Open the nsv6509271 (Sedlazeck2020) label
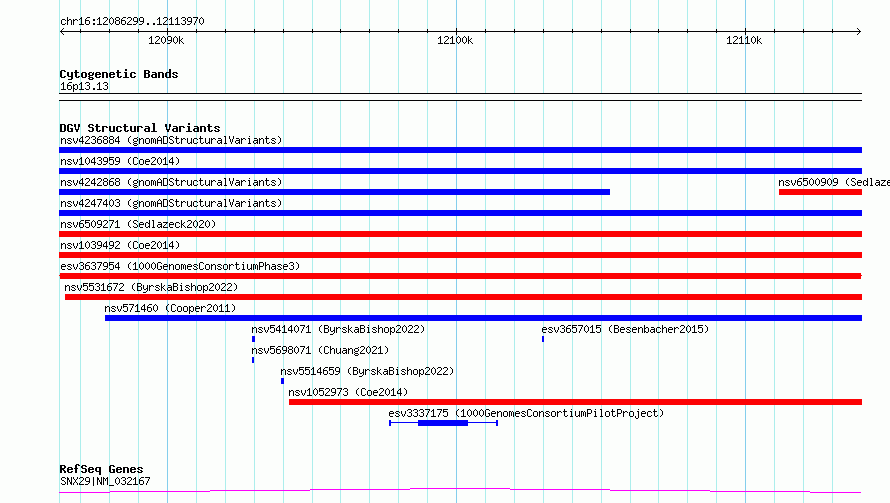The image size is (890, 503). 138,224
